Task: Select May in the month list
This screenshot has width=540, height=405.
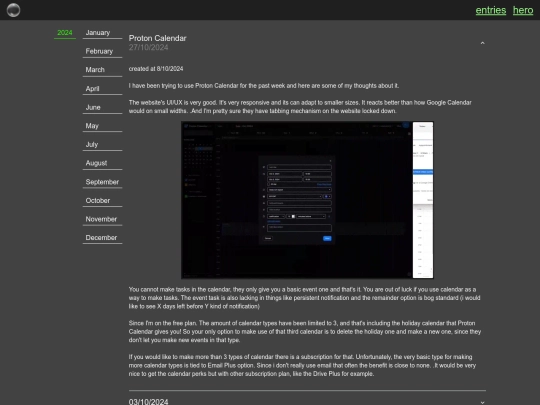Action: point(102,126)
